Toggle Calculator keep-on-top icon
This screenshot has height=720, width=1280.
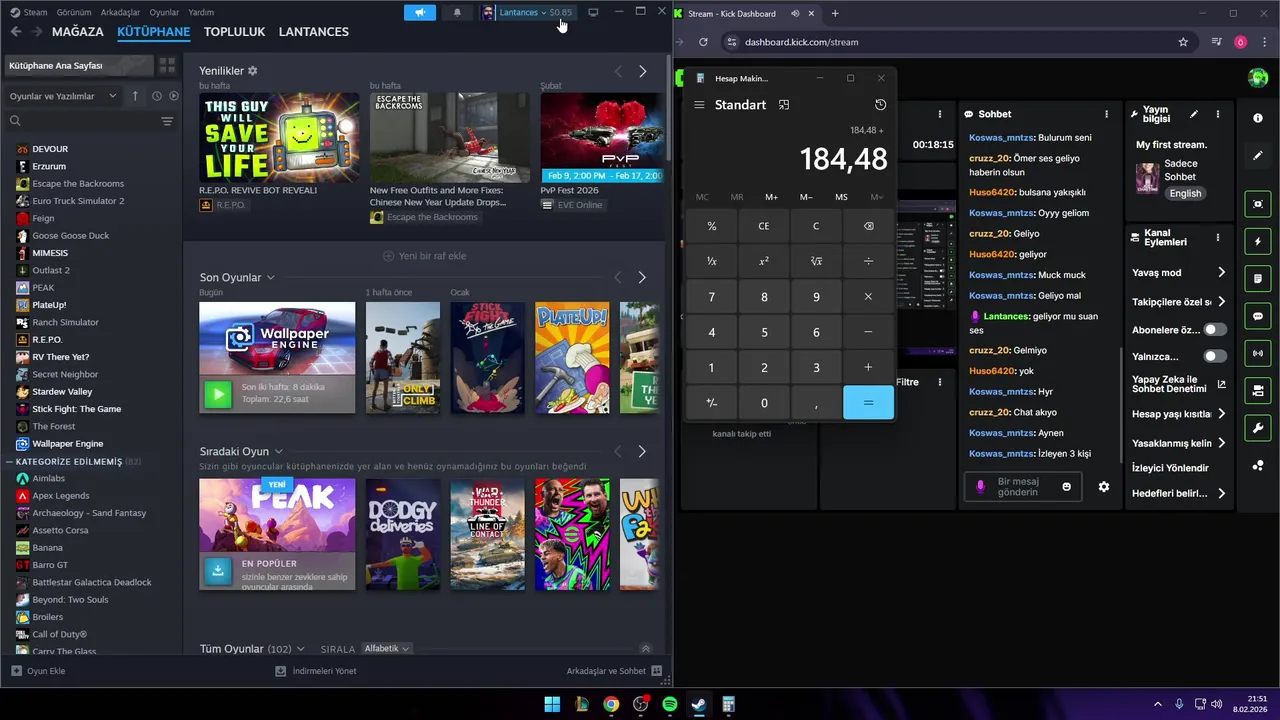pyautogui.click(x=784, y=105)
